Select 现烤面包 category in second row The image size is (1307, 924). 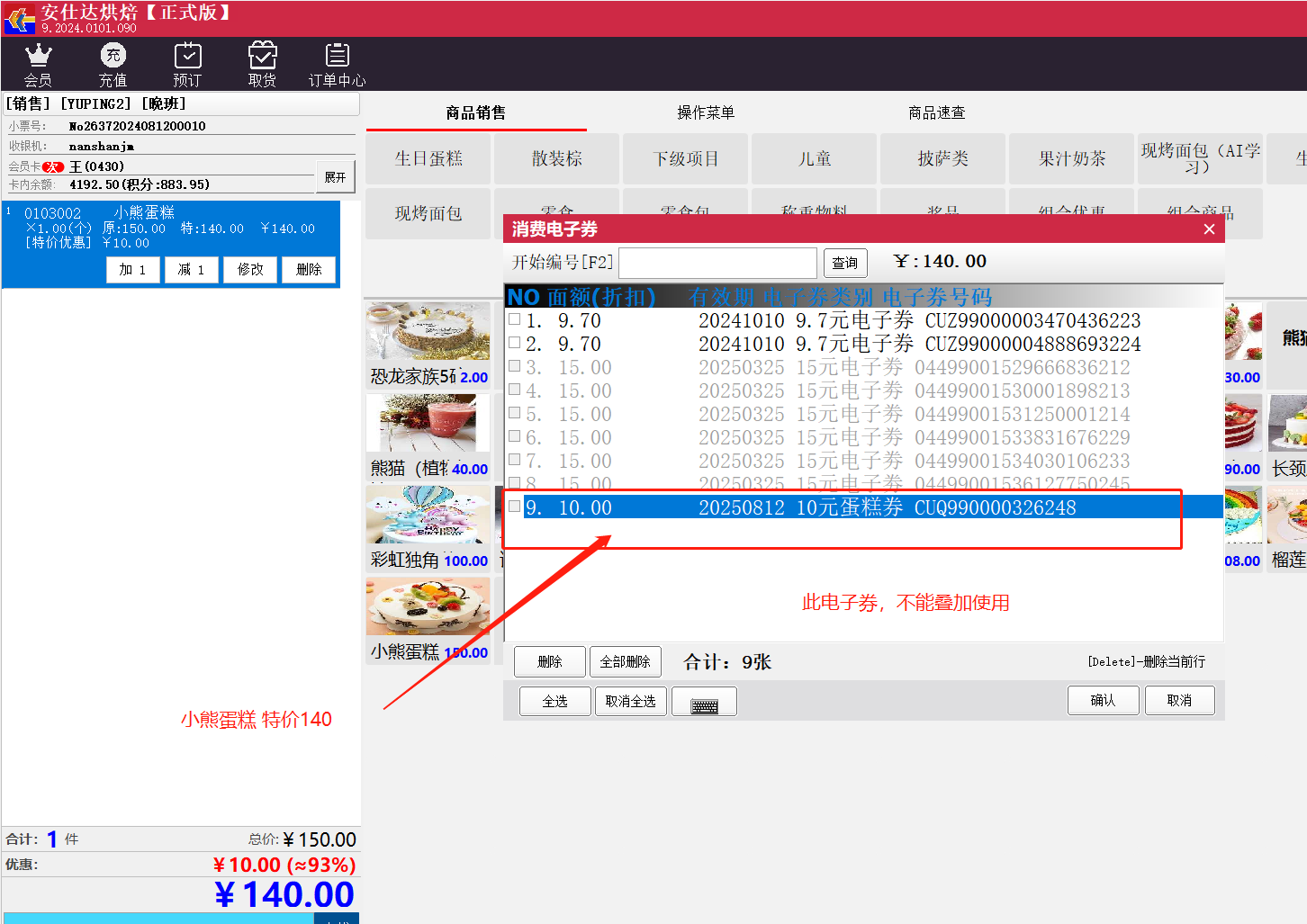(x=428, y=213)
